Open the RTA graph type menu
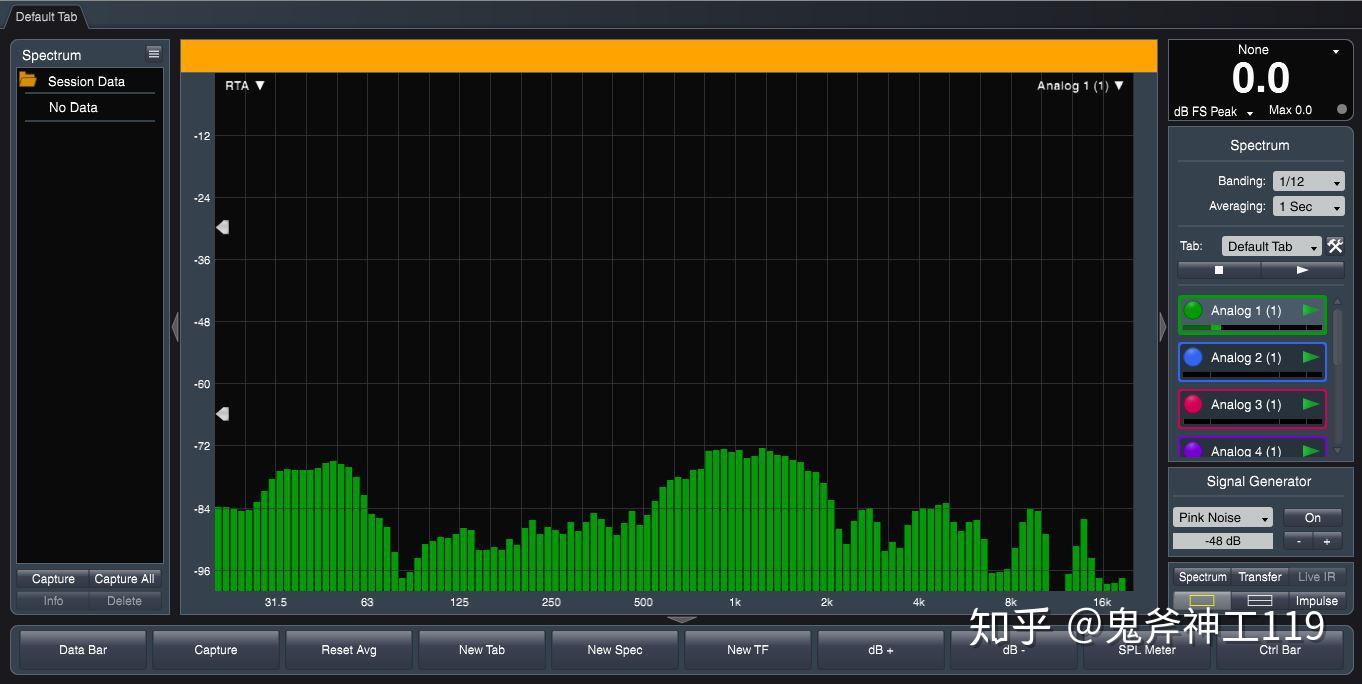The image size is (1362, 684). coord(245,86)
